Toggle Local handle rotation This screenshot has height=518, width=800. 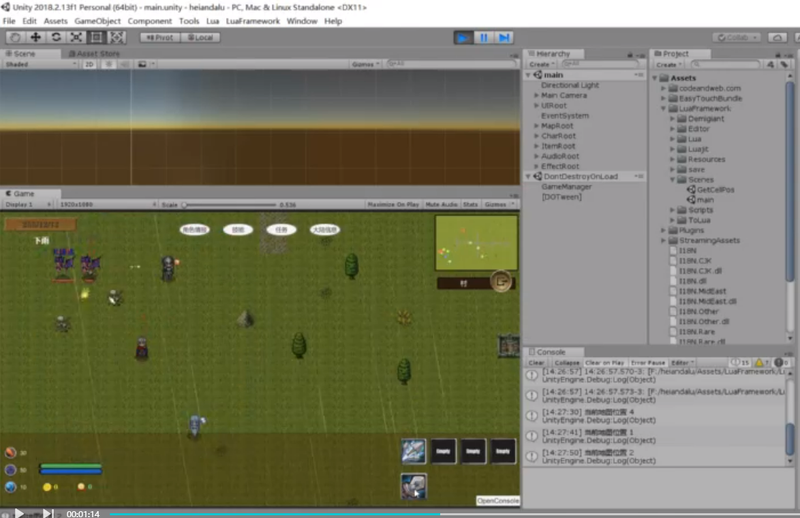click(201, 37)
